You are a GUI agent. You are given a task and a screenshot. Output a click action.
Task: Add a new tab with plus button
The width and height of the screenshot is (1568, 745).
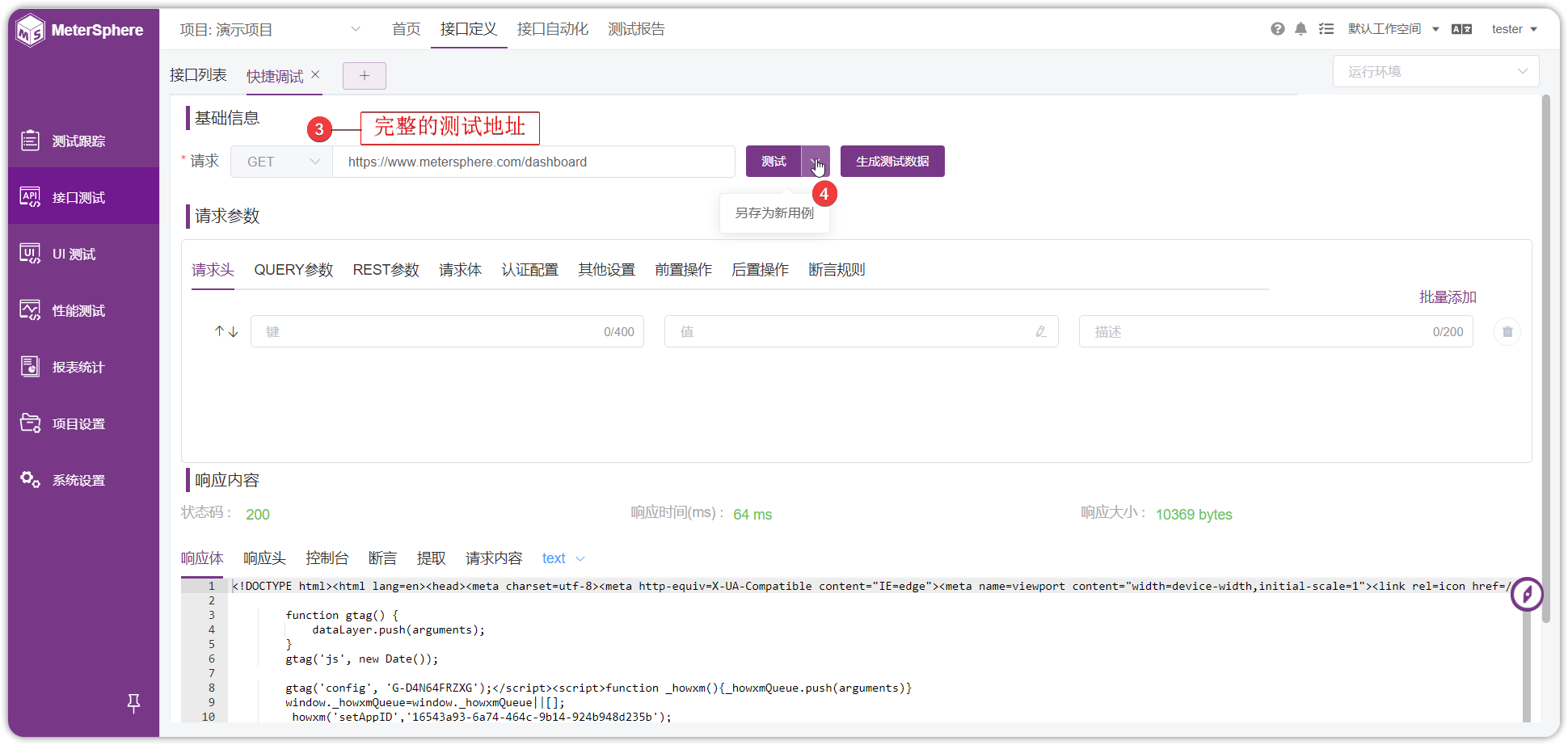(365, 75)
